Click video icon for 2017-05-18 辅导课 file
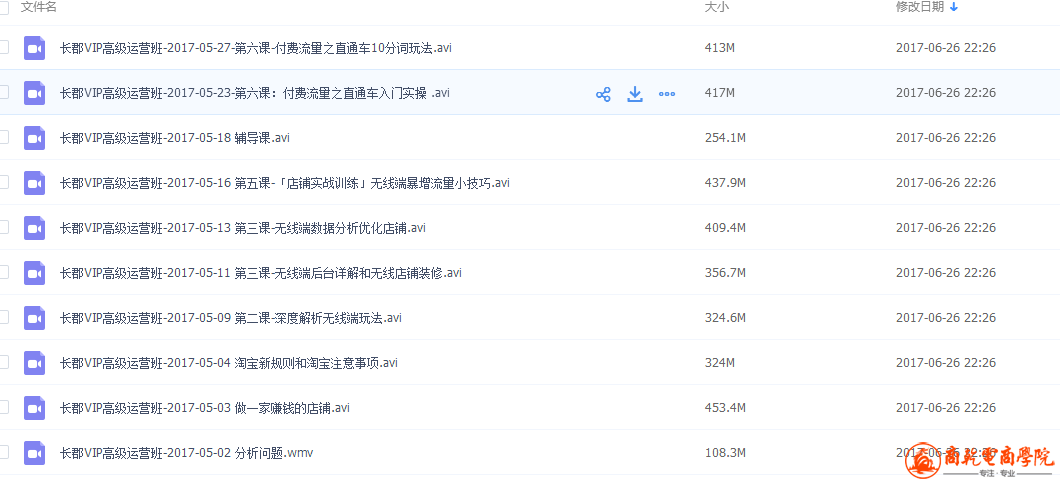The width and height of the screenshot is (1060, 486). pos(34,138)
